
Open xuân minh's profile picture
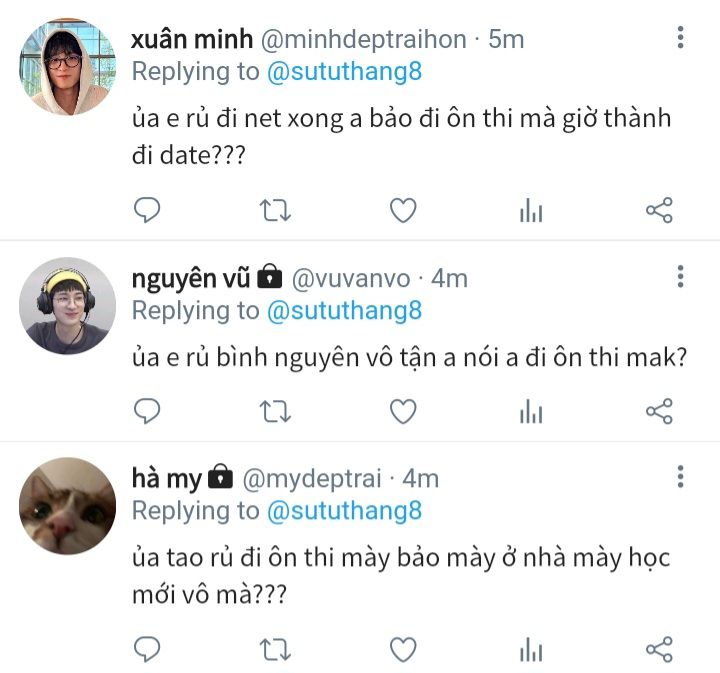point(68,67)
